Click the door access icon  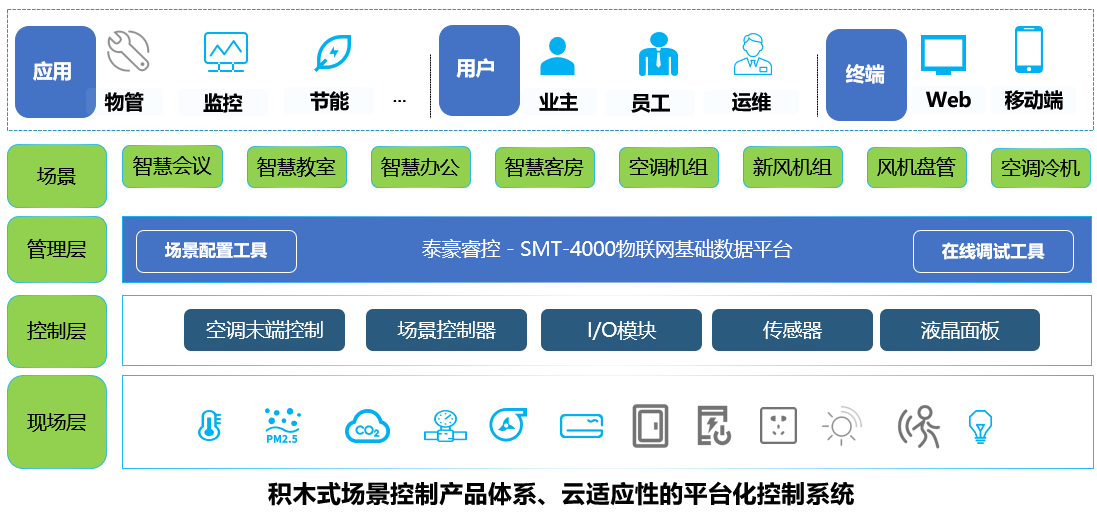(x=650, y=426)
